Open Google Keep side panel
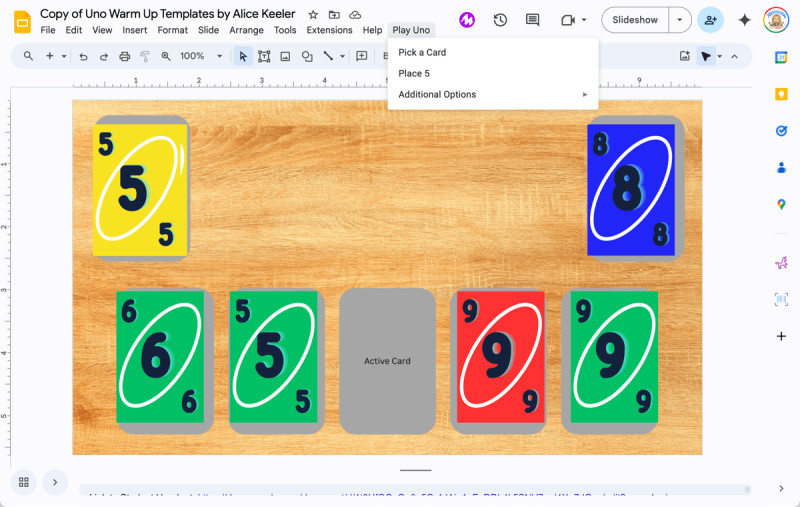This screenshot has width=800, height=507. tap(781, 94)
